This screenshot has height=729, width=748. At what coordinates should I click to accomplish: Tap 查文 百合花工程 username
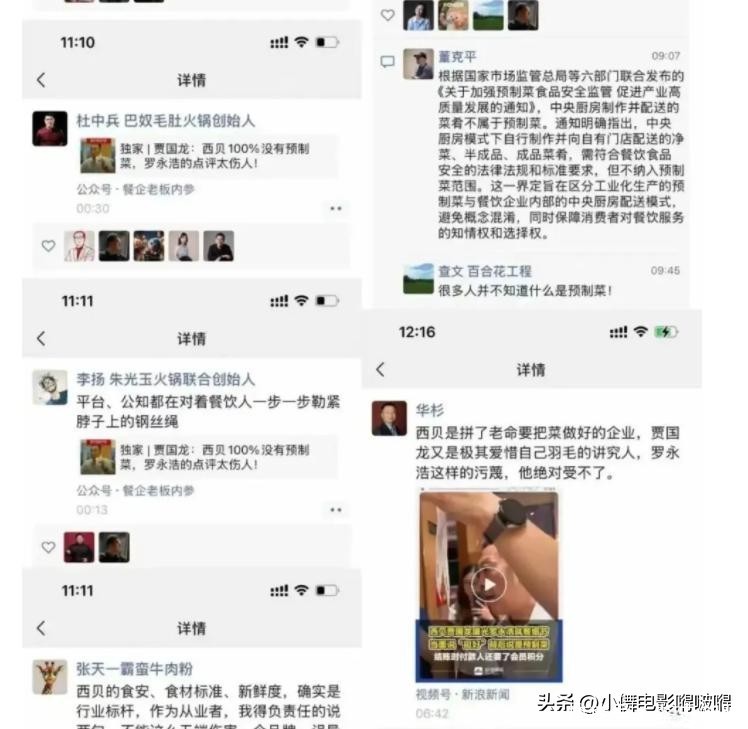485,271
